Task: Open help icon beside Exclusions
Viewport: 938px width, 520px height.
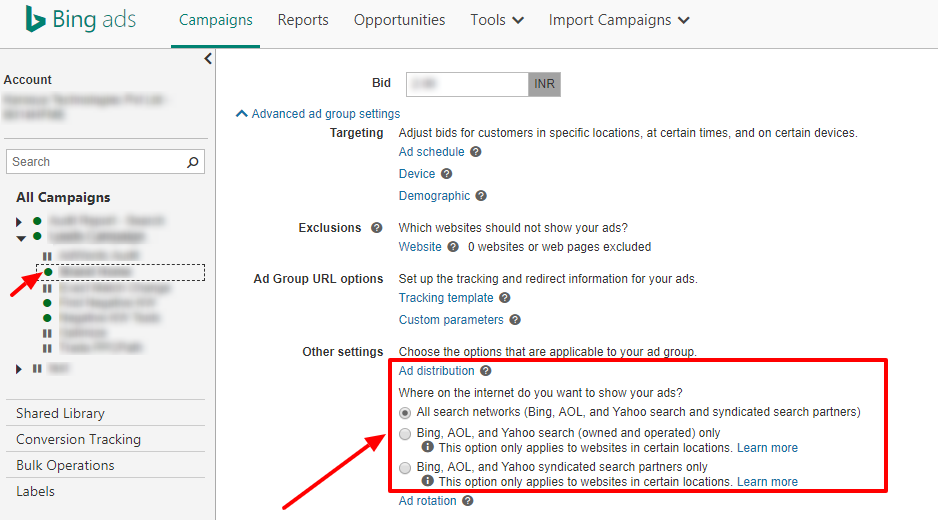Action: 376,227
